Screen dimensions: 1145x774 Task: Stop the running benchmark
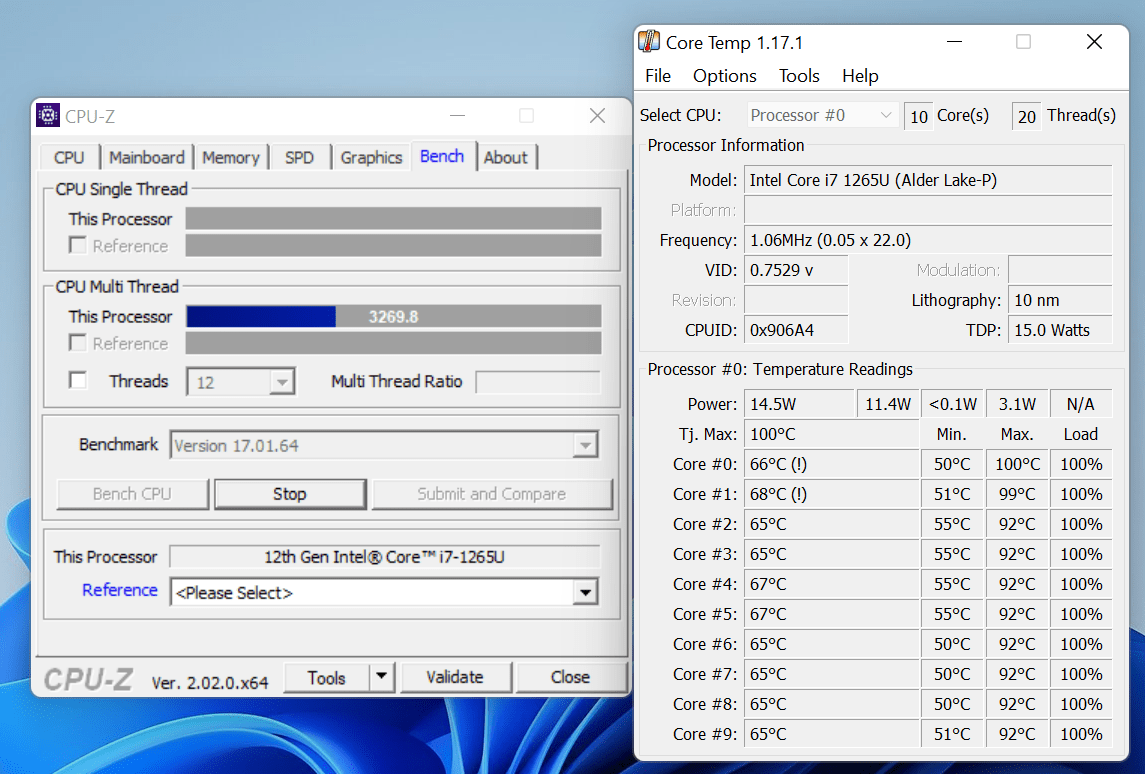click(x=290, y=494)
